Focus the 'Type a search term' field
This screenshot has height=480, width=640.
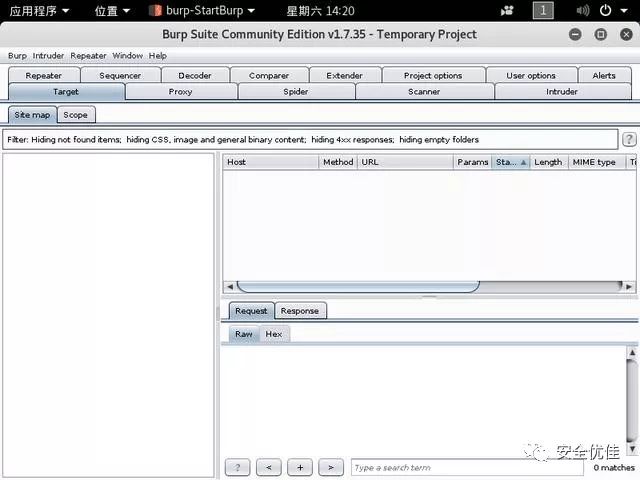[x=467, y=468]
